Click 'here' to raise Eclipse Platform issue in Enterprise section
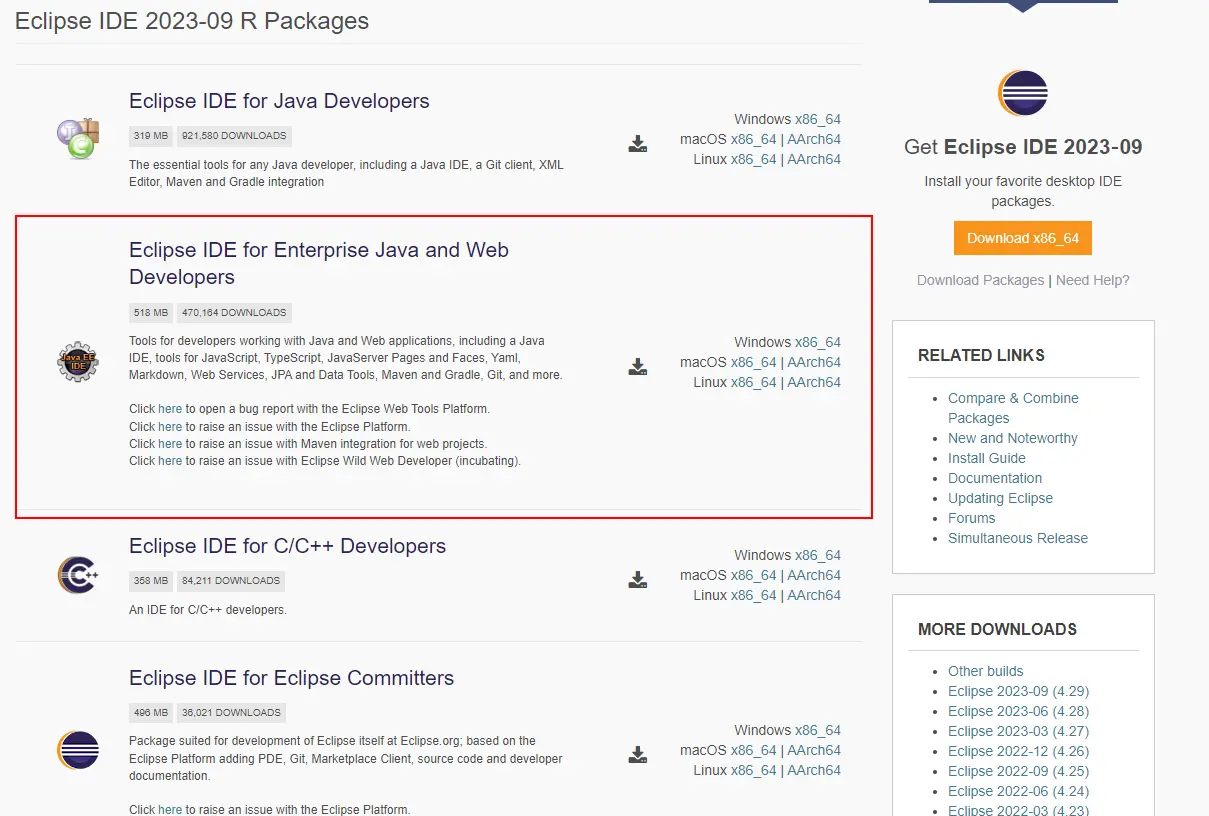This screenshot has height=816, width=1209. coord(170,427)
